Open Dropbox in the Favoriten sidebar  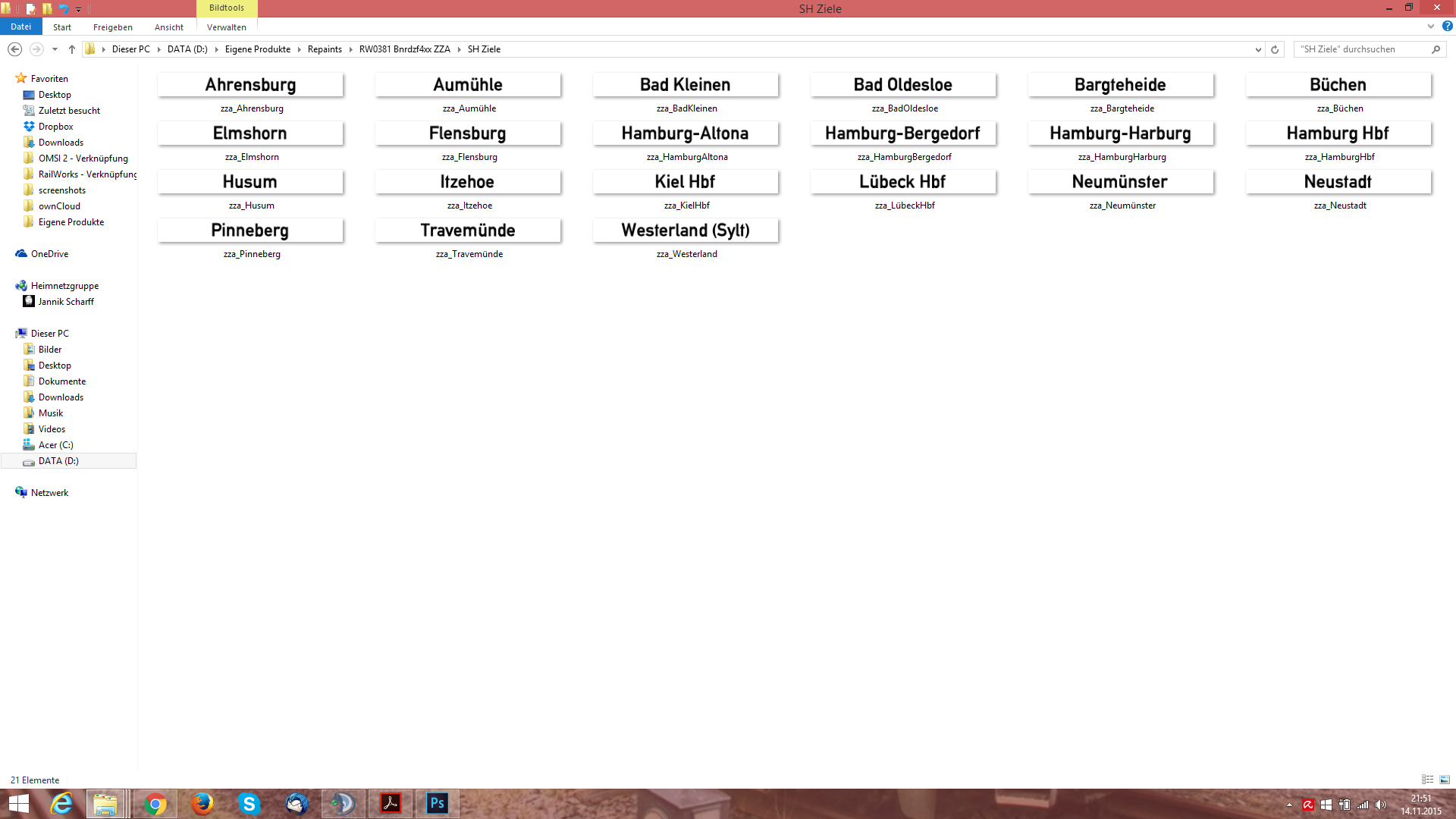(x=55, y=127)
